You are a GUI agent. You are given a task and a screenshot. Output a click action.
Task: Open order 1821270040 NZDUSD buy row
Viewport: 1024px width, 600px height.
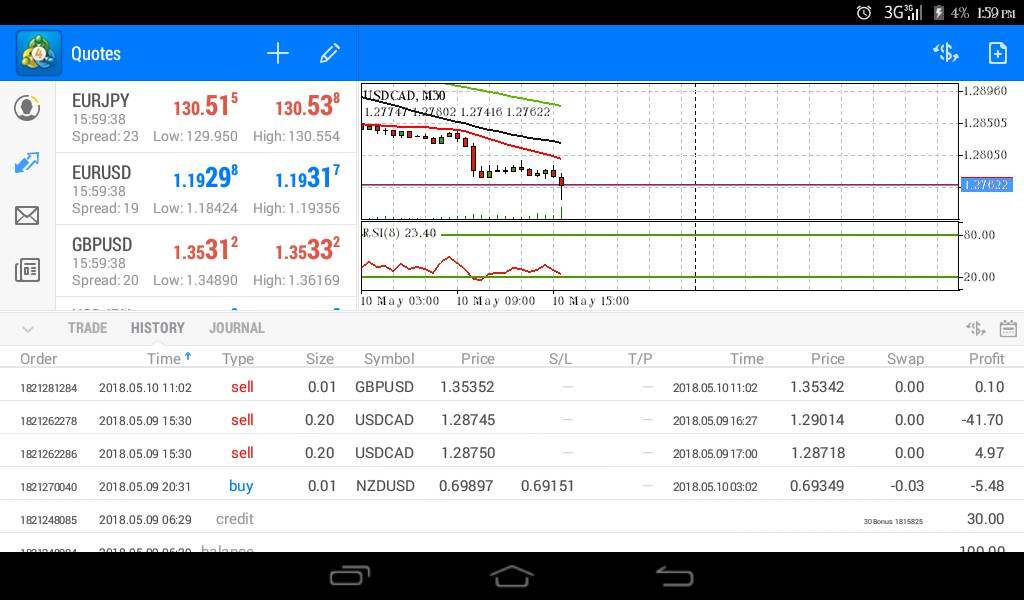pos(512,486)
